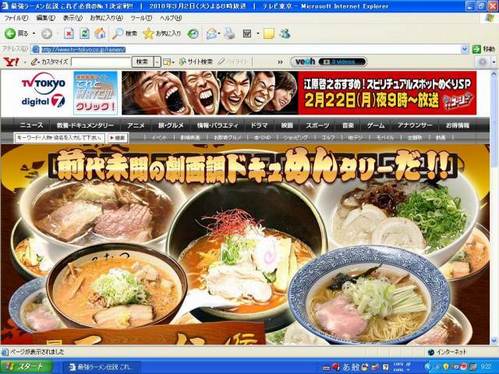Click the Refresh page icon
Viewport: 499px width, 374px height.
tap(85, 33)
